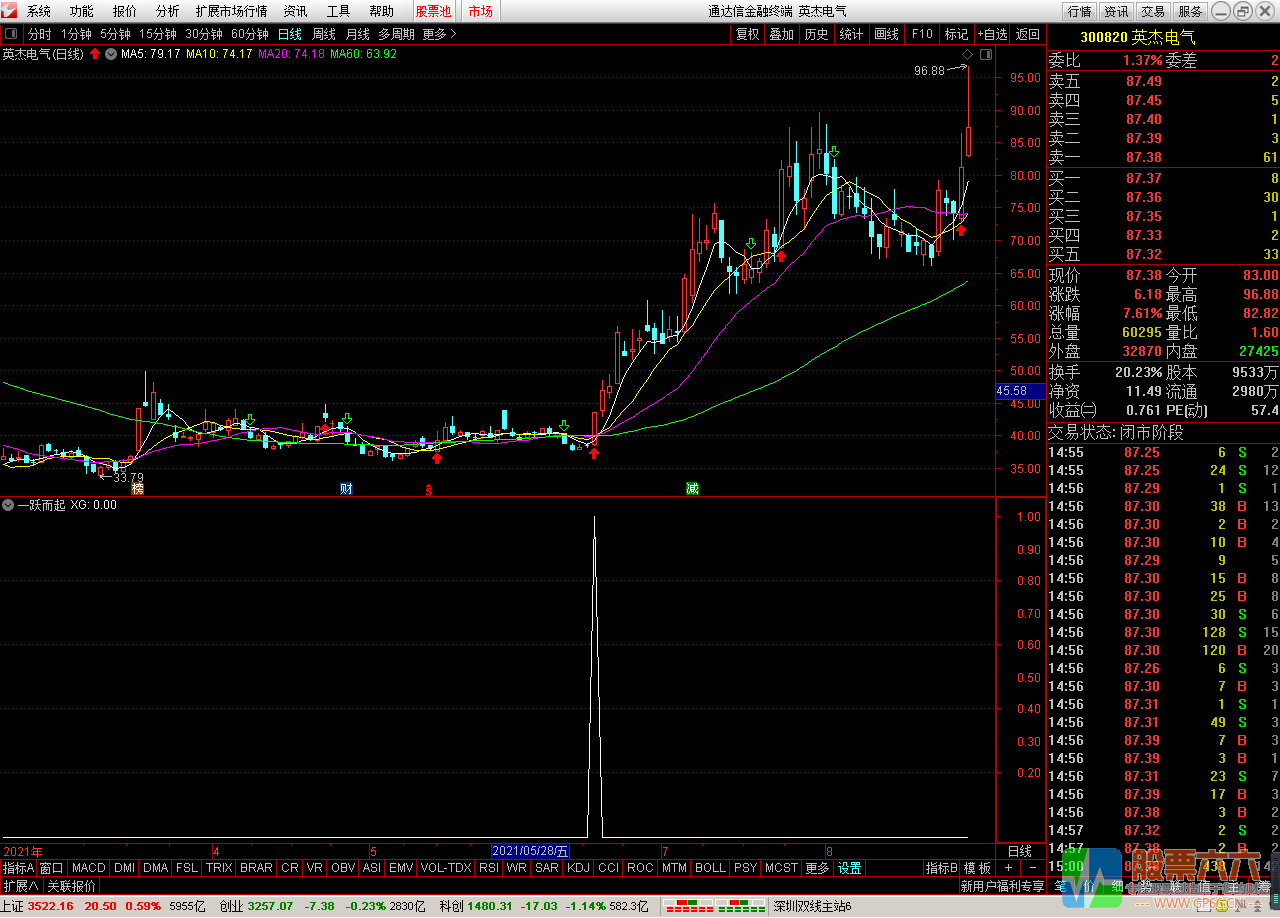
Task: Click the 财 marker on the chart timeline
Action: point(346,489)
